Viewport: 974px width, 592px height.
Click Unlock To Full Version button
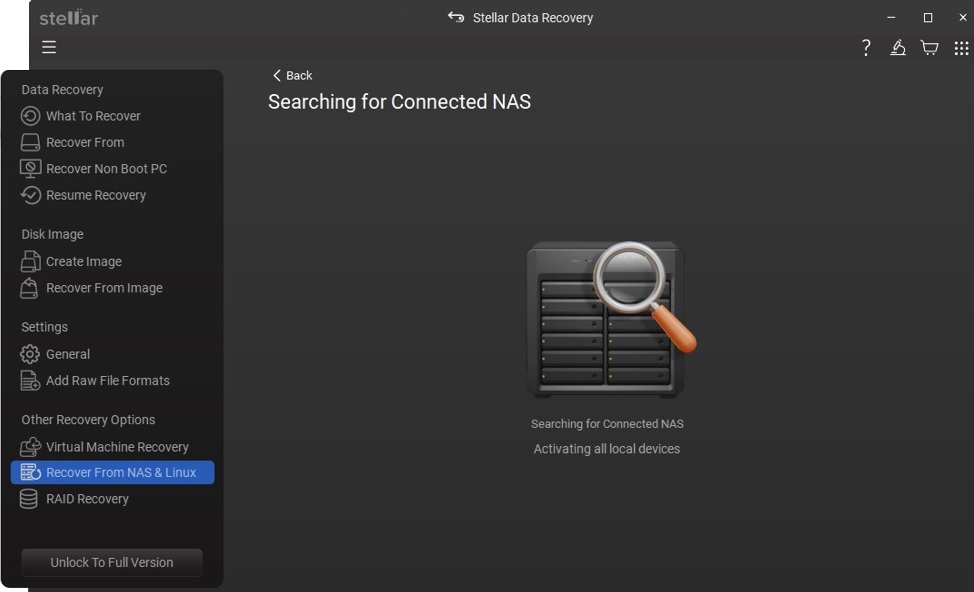(x=112, y=562)
